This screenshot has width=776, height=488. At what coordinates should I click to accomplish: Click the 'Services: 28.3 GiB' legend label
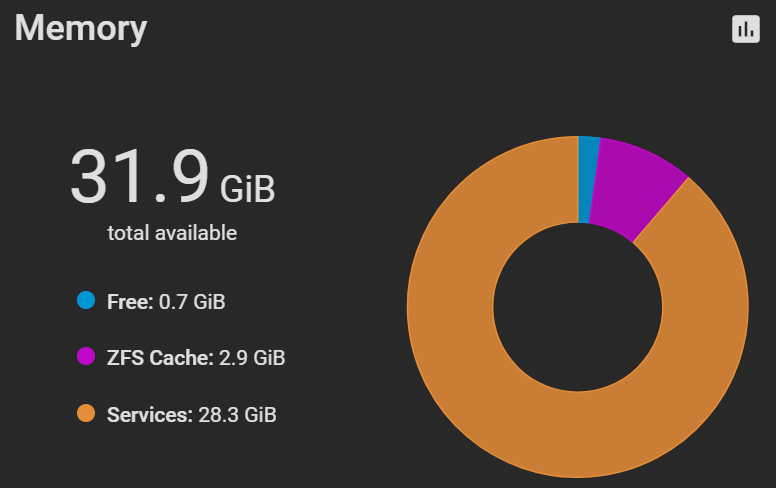(192, 415)
